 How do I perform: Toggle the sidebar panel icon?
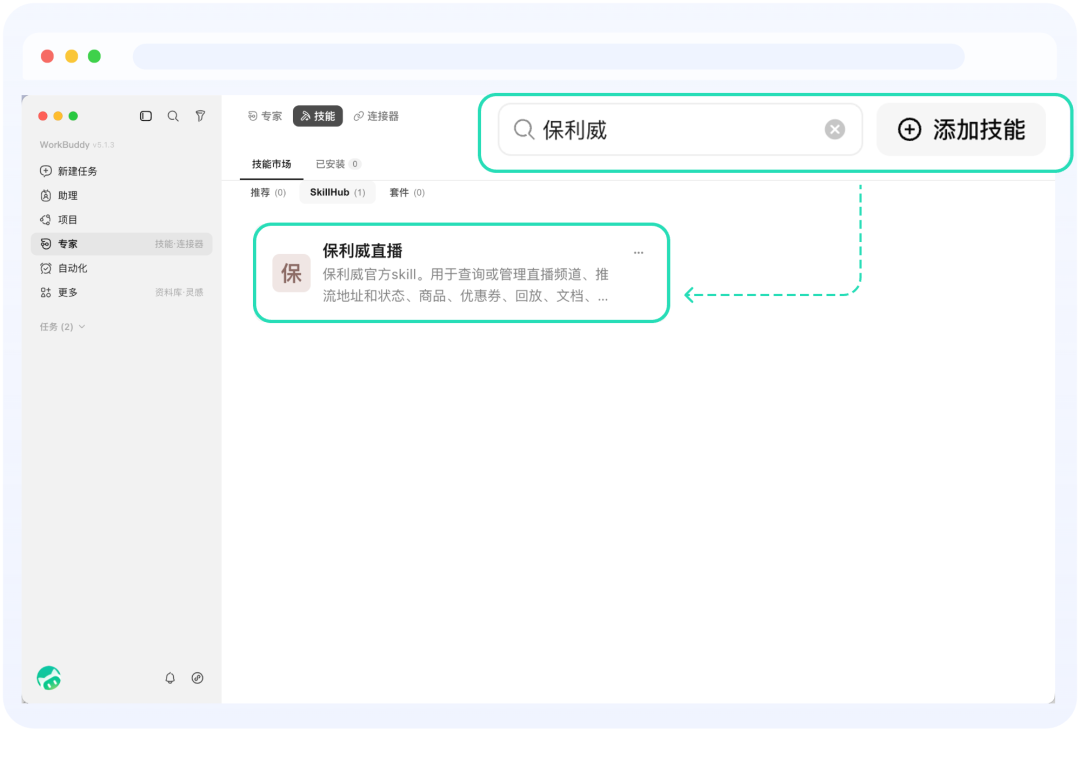point(146,116)
